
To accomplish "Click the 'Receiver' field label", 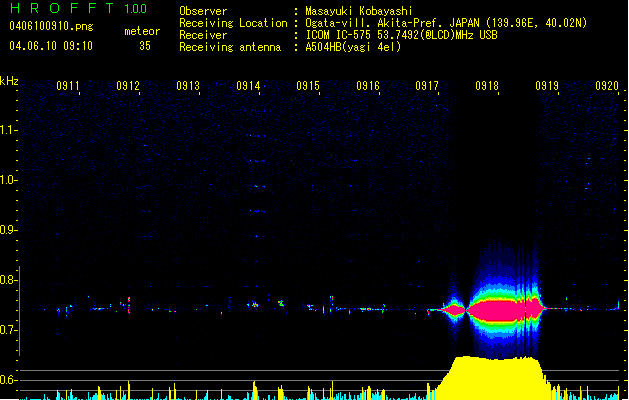I will click(203, 35).
